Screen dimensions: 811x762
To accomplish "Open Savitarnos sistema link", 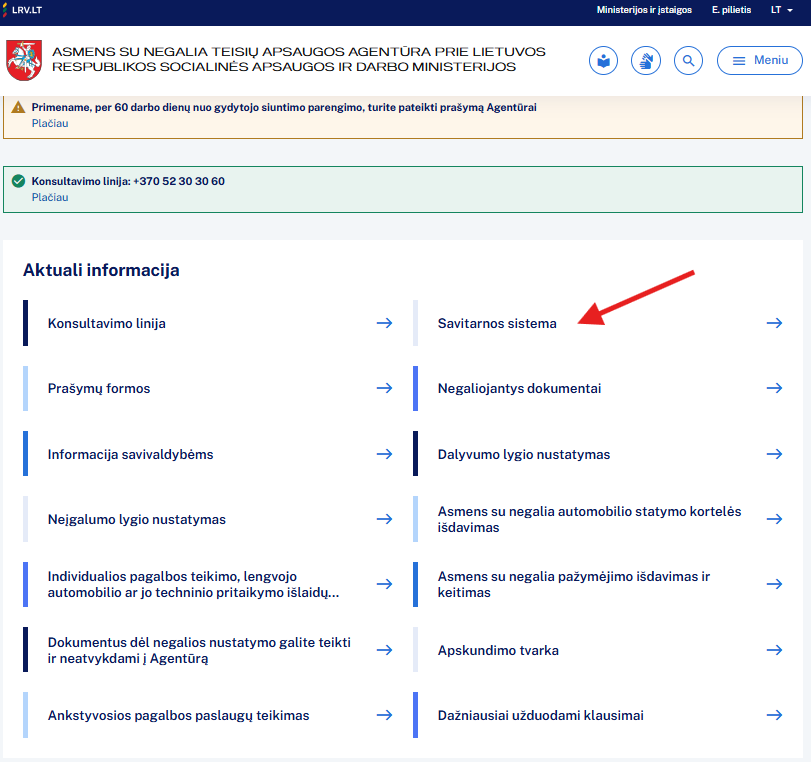I will point(497,323).
